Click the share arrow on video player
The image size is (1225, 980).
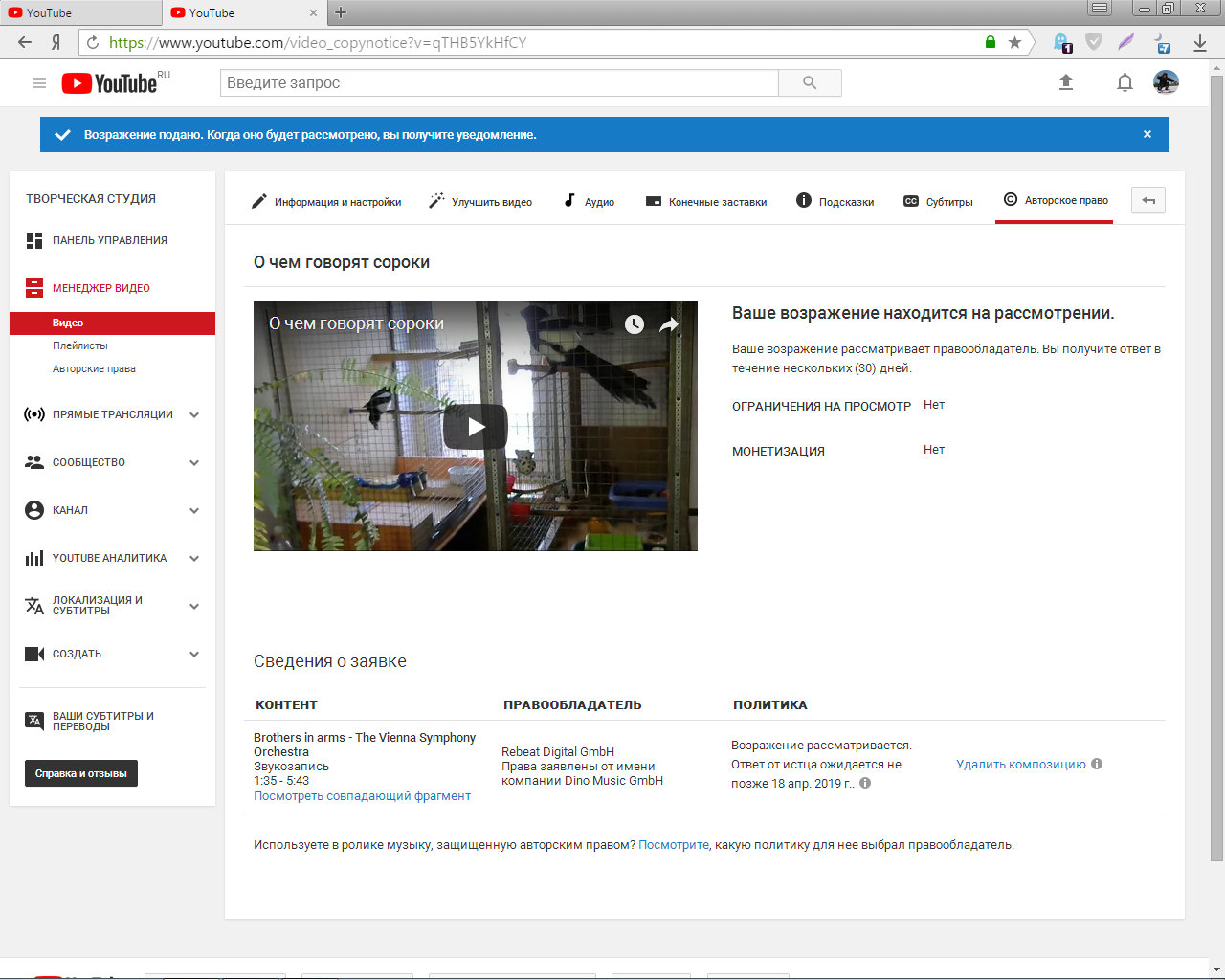[x=669, y=324]
